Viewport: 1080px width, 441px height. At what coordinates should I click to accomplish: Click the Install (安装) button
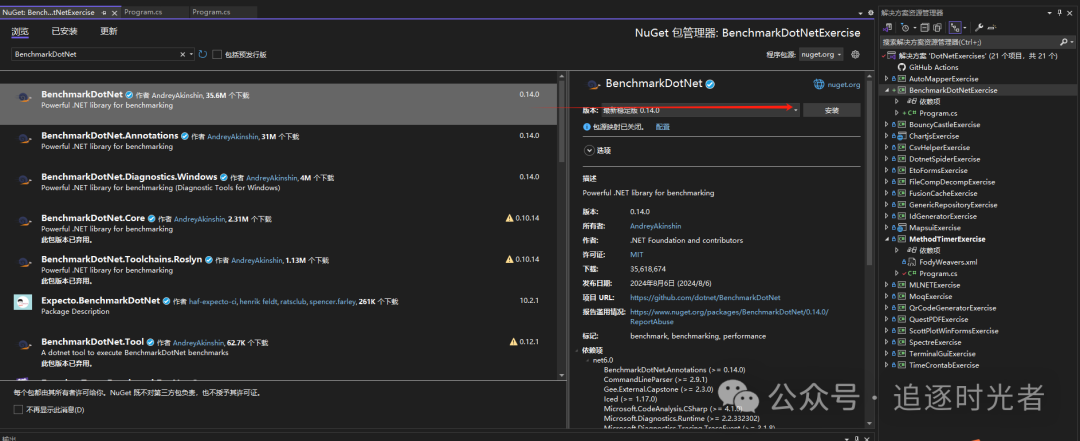click(x=831, y=110)
